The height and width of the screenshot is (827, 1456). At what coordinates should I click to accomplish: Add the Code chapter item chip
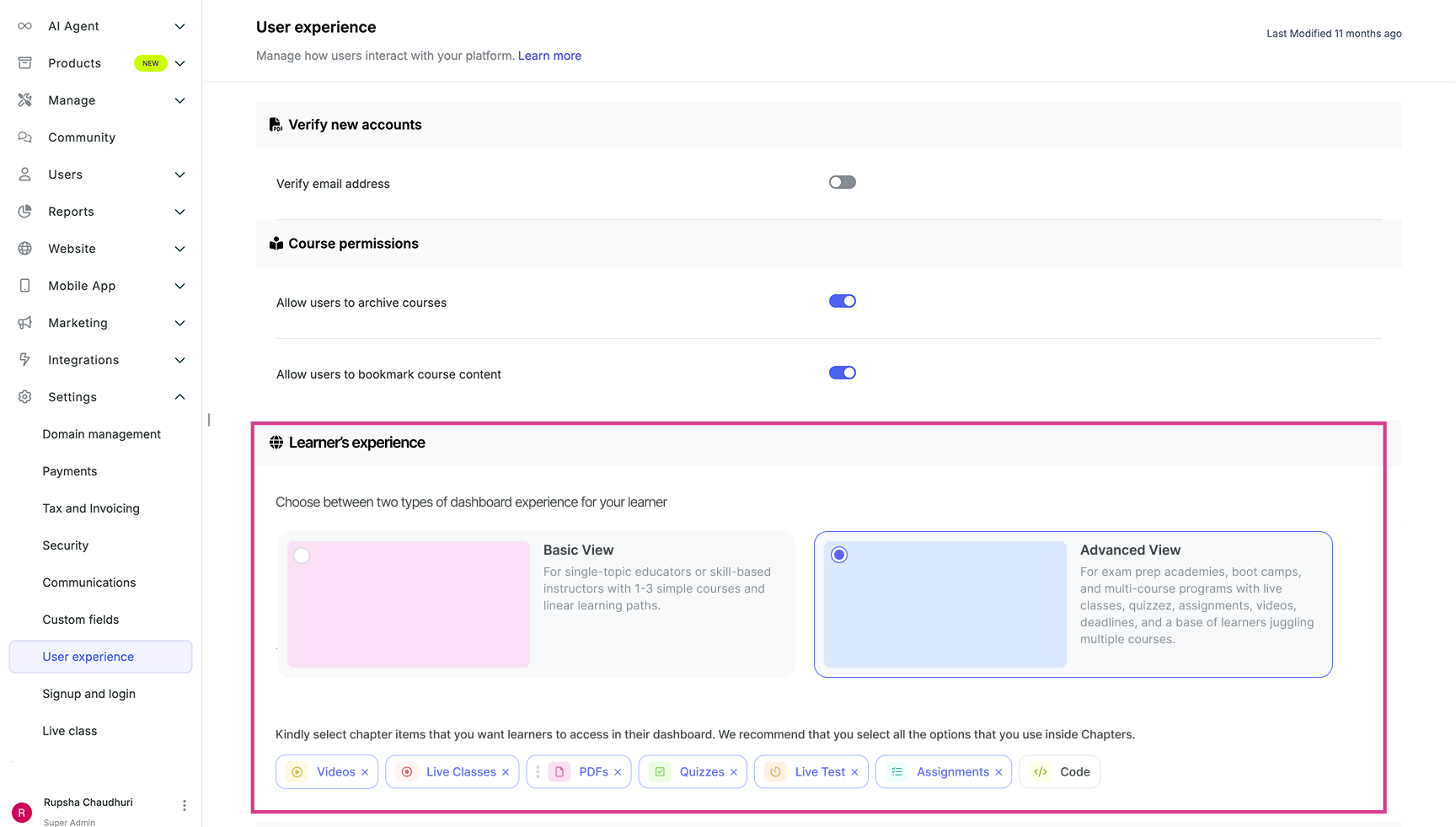(1060, 772)
